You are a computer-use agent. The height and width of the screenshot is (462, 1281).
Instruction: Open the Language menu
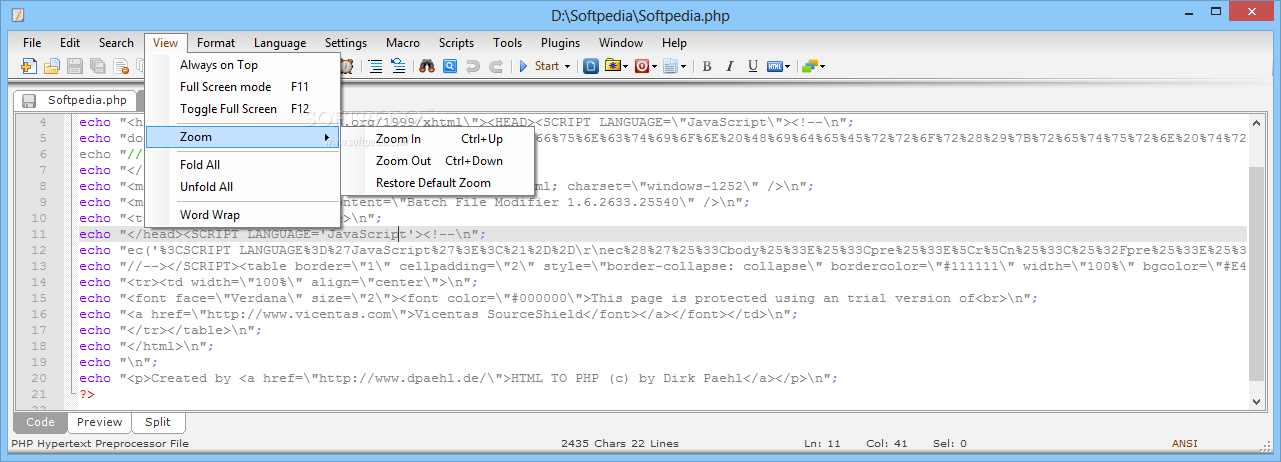[280, 43]
